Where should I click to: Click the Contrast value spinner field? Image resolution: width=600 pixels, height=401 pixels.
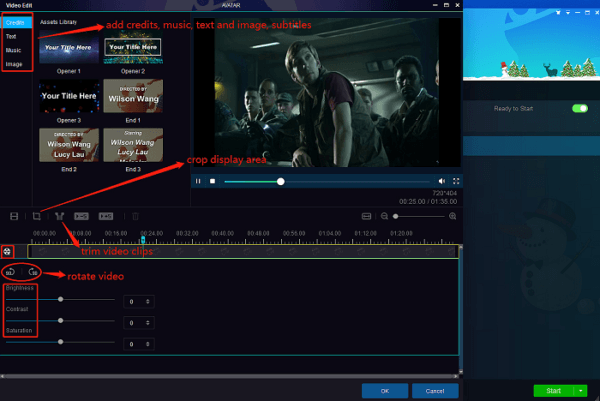coord(139,323)
